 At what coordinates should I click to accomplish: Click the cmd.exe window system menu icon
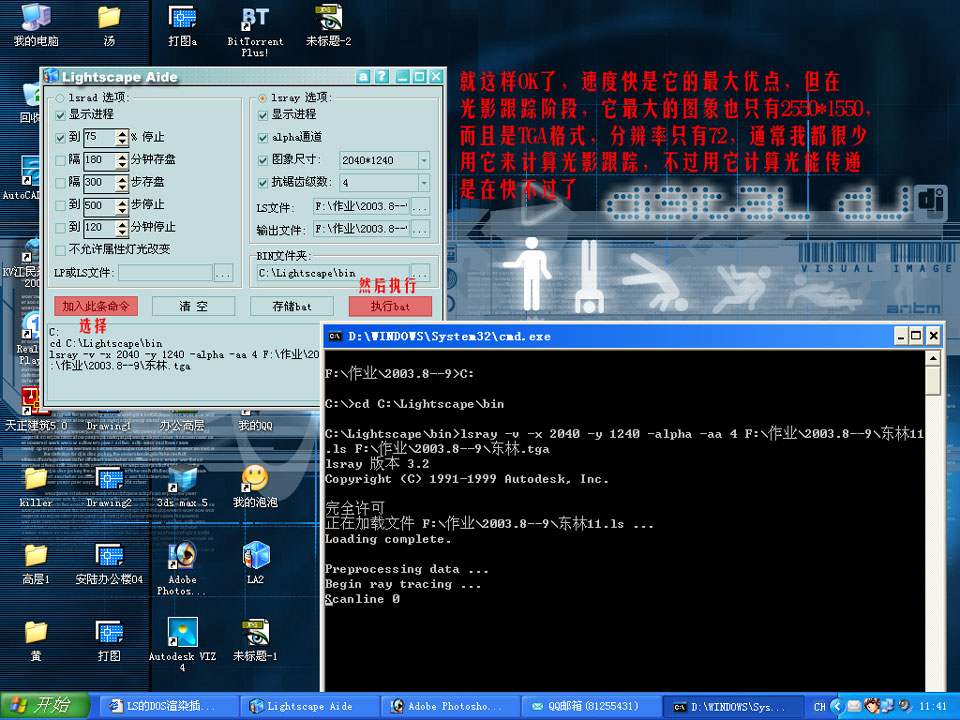pyautogui.click(x=335, y=336)
